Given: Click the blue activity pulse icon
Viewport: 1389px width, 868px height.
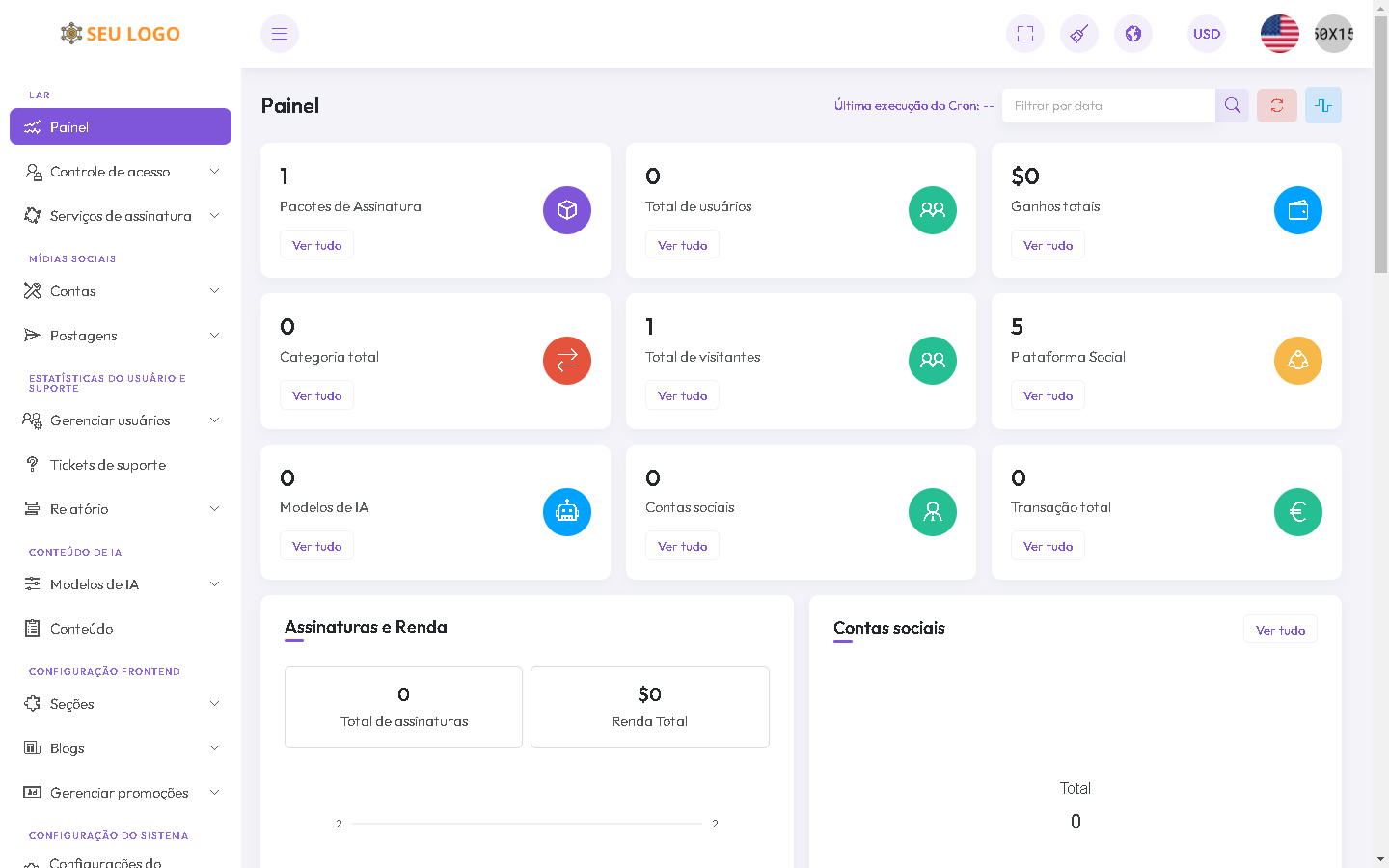Looking at the screenshot, I should click(1322, 105).
